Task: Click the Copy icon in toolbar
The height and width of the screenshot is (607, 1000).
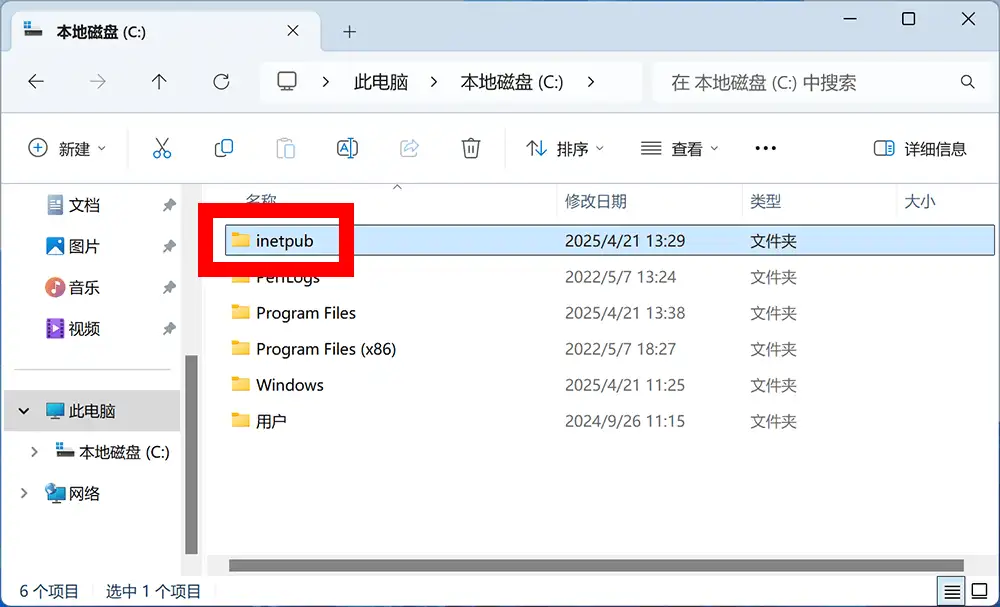Action: (x=224, y=148)
